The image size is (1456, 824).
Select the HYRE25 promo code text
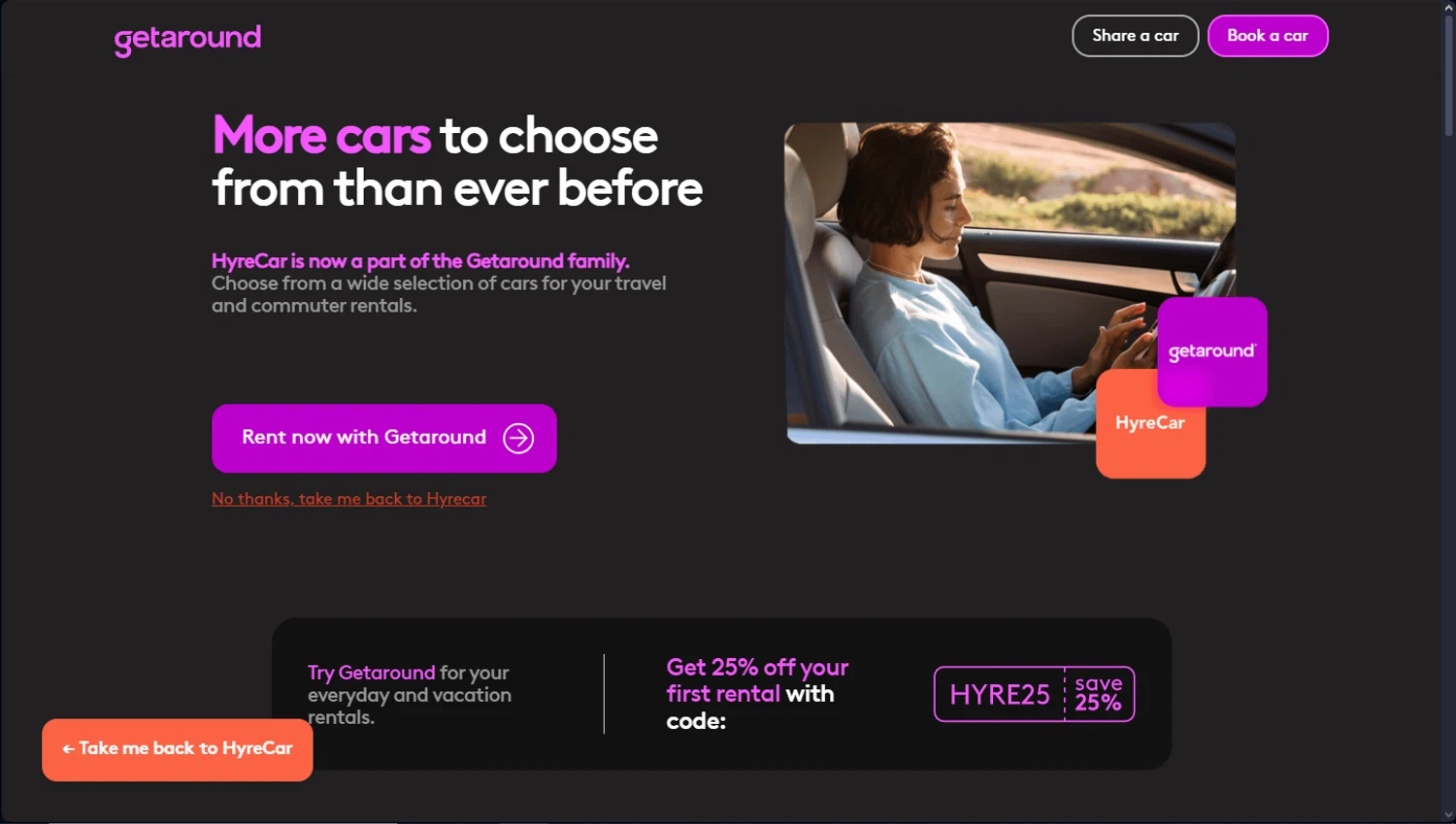pos(1000,695)
